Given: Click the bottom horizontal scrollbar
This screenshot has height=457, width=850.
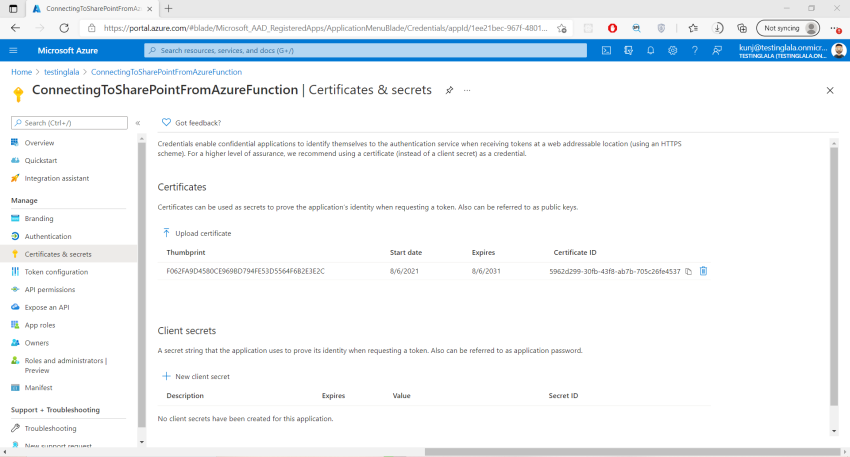Looking at the screenshot, I should tap(632, 452).
